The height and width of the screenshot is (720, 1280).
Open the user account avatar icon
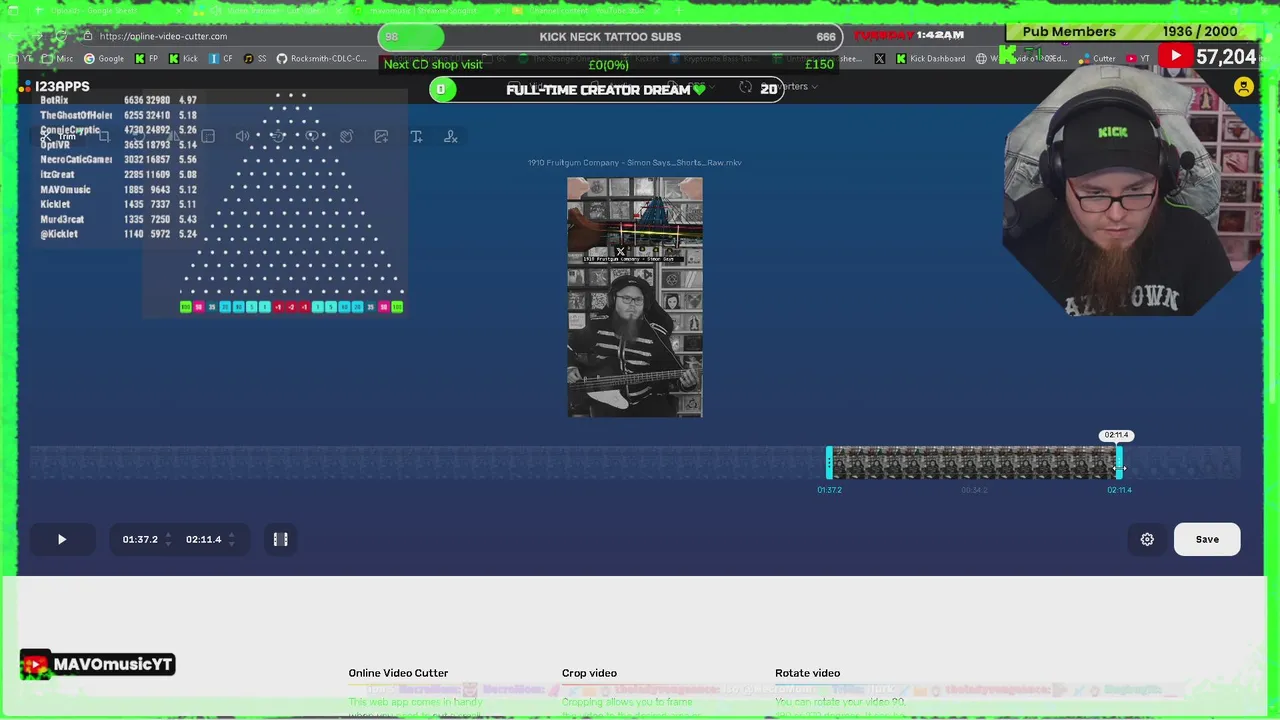click(x=1243, y=87)
